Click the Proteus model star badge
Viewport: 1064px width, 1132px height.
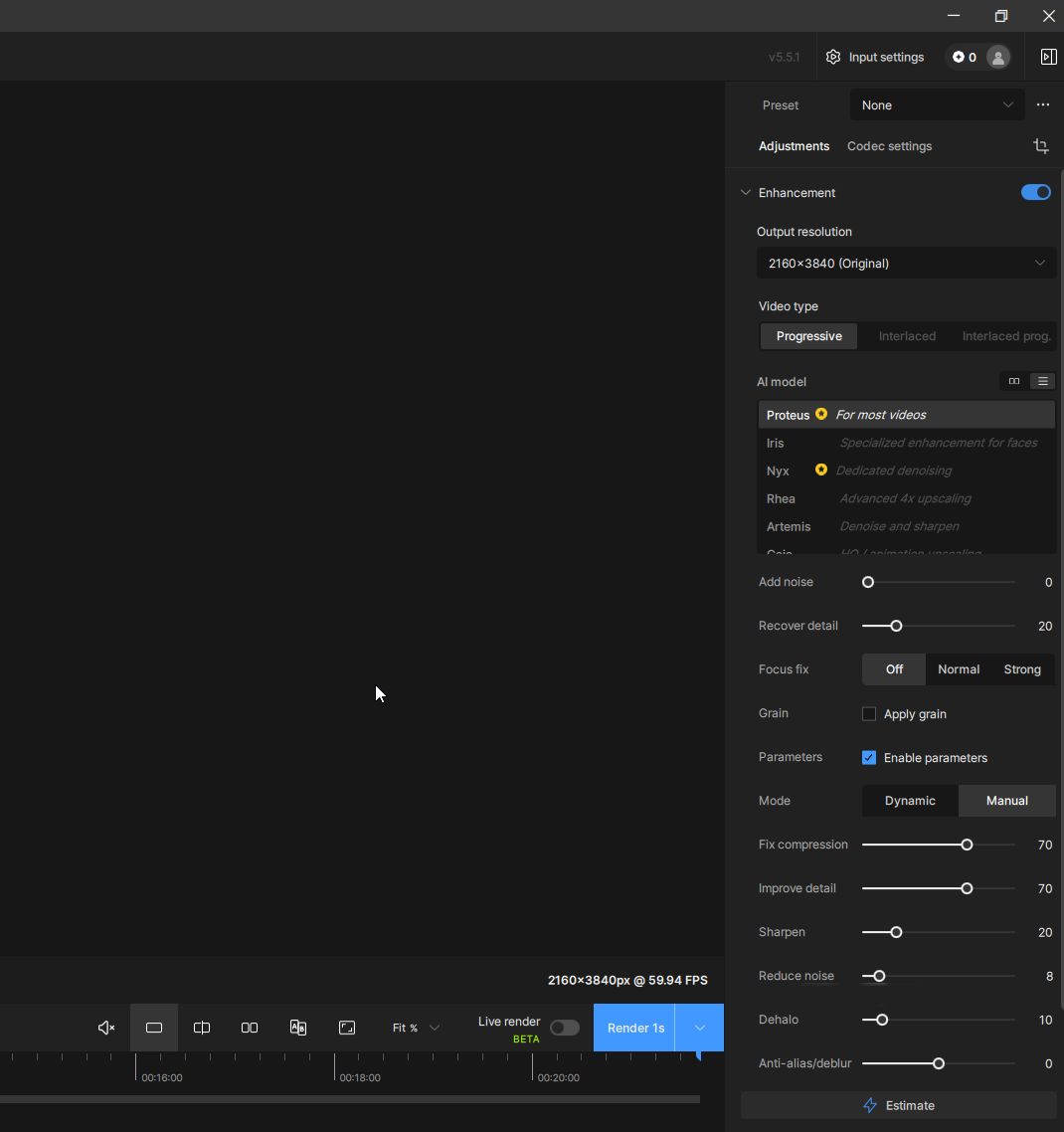coord(821,414)
